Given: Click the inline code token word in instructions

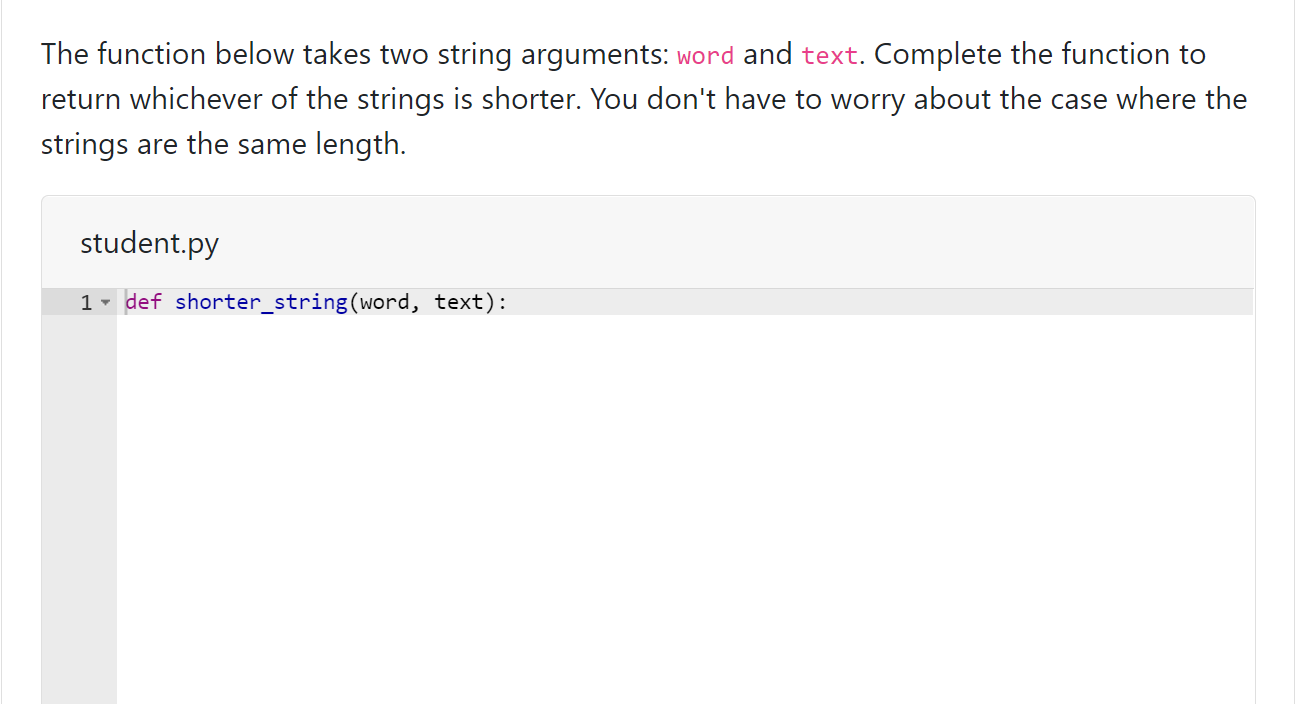Looking at the screenshot, I should point(705,55).
